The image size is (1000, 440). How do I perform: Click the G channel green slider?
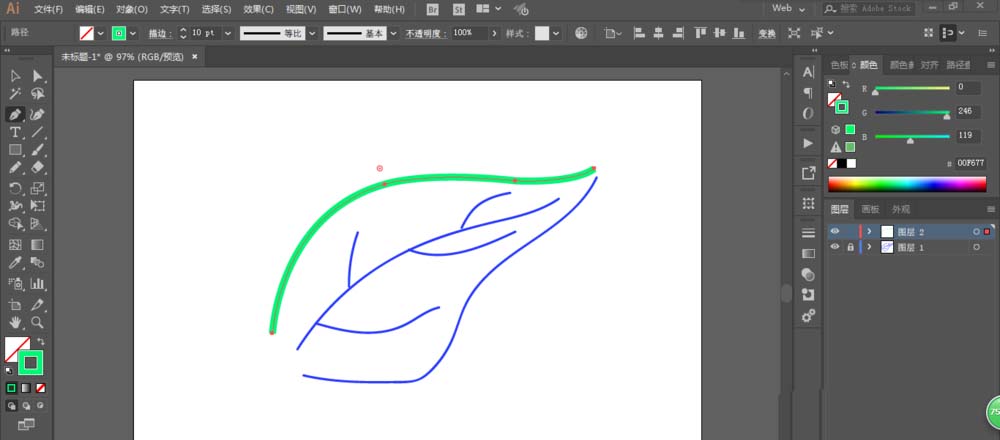pyautogui.click(x=912, y=113)
